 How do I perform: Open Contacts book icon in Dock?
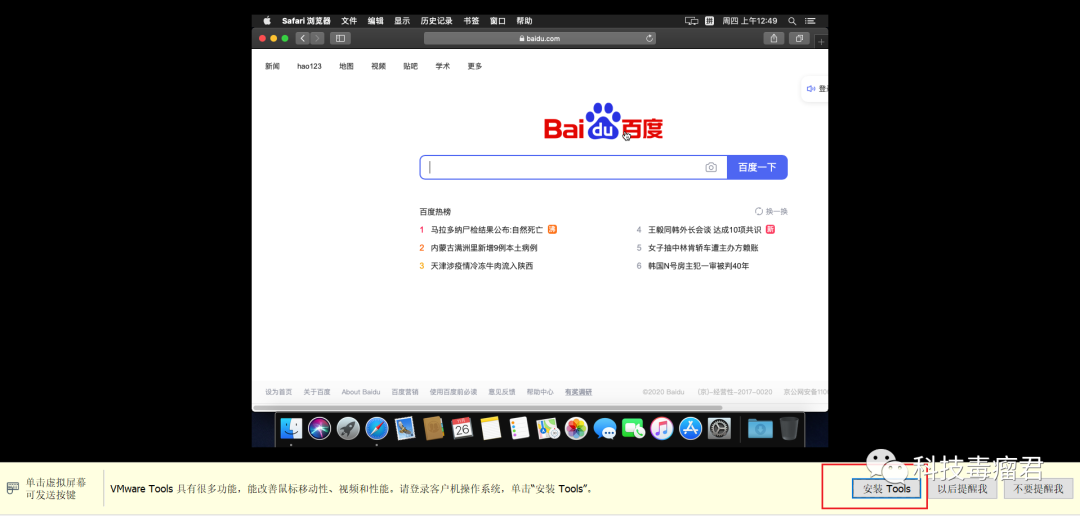pyautogui.click(x=433, y=429)
